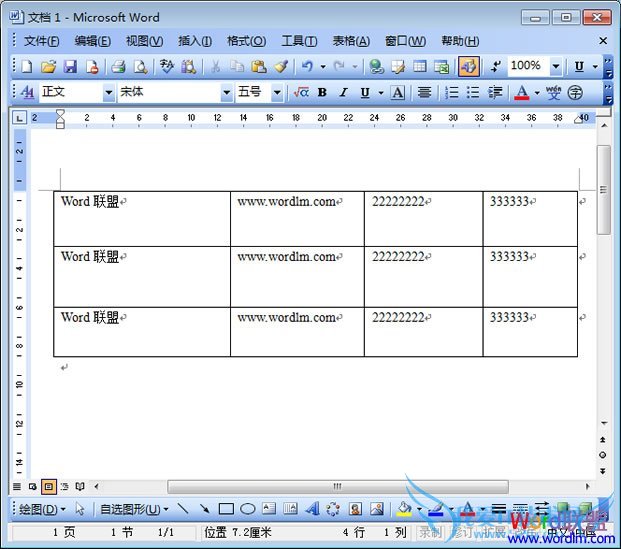Cut selection with scissors icon
The width and height of the screenshot is (621, 549).
[215, 66]
